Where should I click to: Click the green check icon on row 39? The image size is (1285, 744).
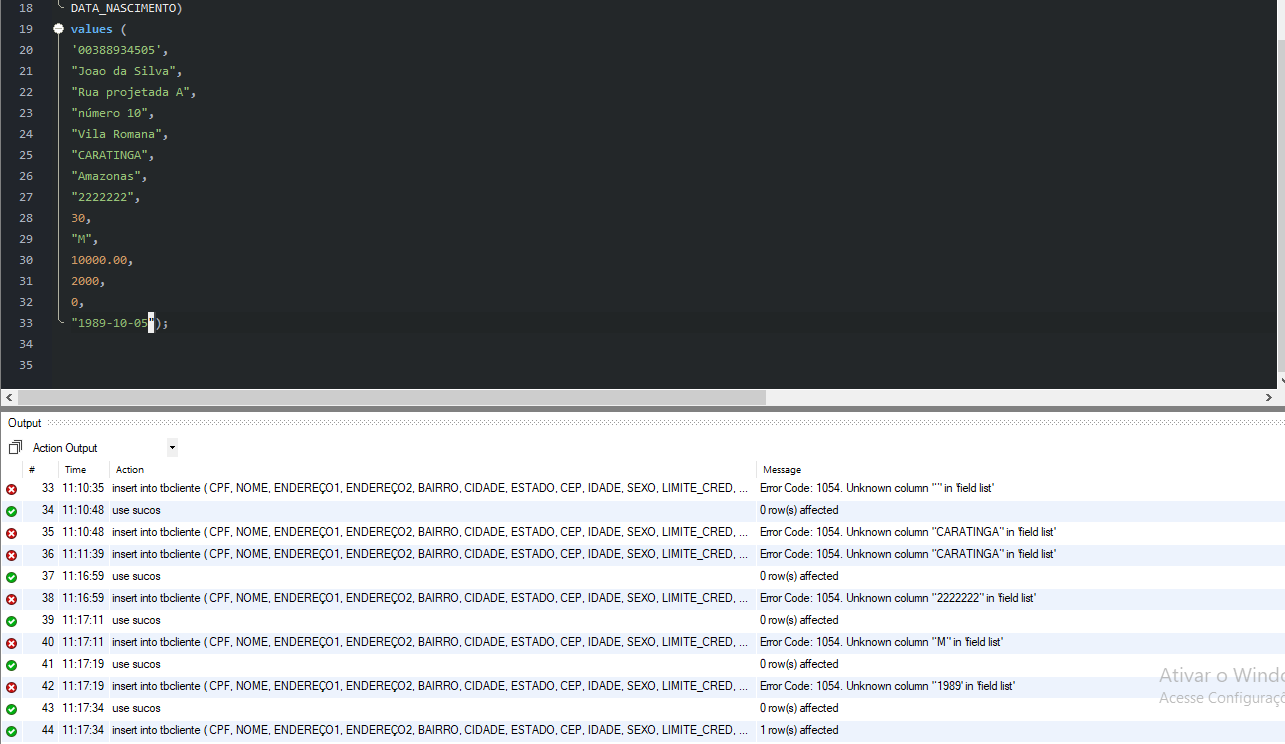click(x=11, y=621)
